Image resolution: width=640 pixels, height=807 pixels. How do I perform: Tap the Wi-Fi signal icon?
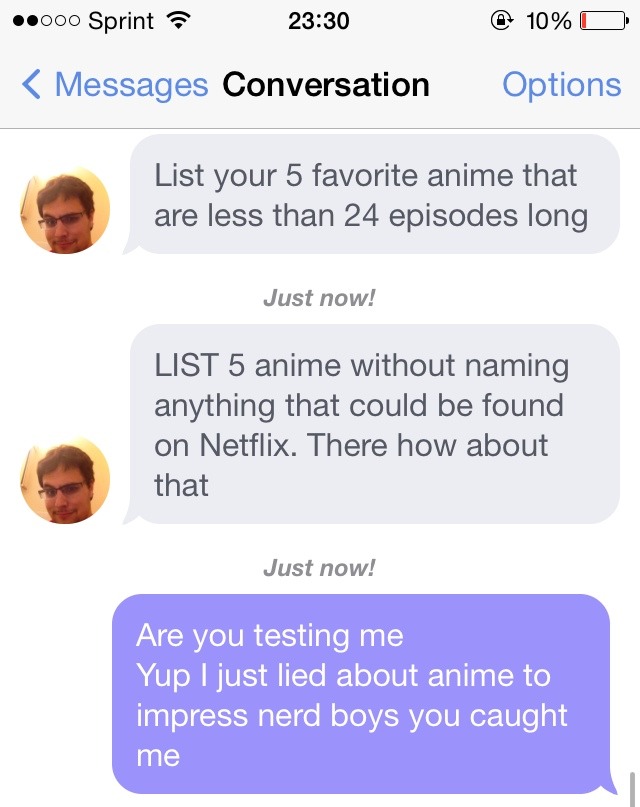180,20
